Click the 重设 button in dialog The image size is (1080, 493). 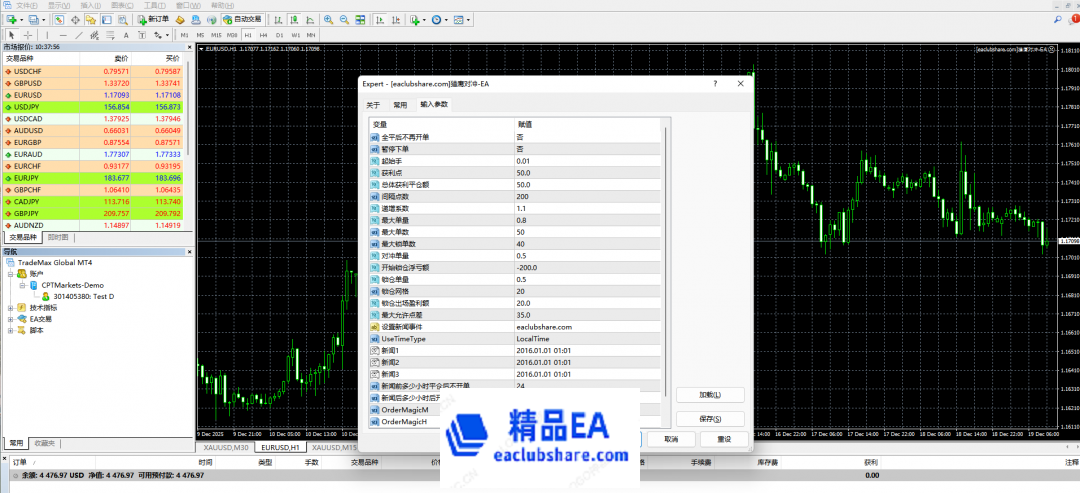click(x=710, y=439)
